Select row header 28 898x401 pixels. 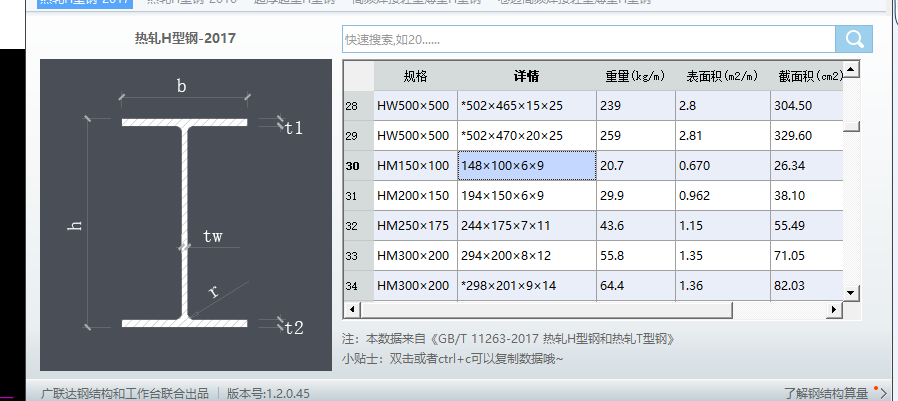[x=359, y=106]
